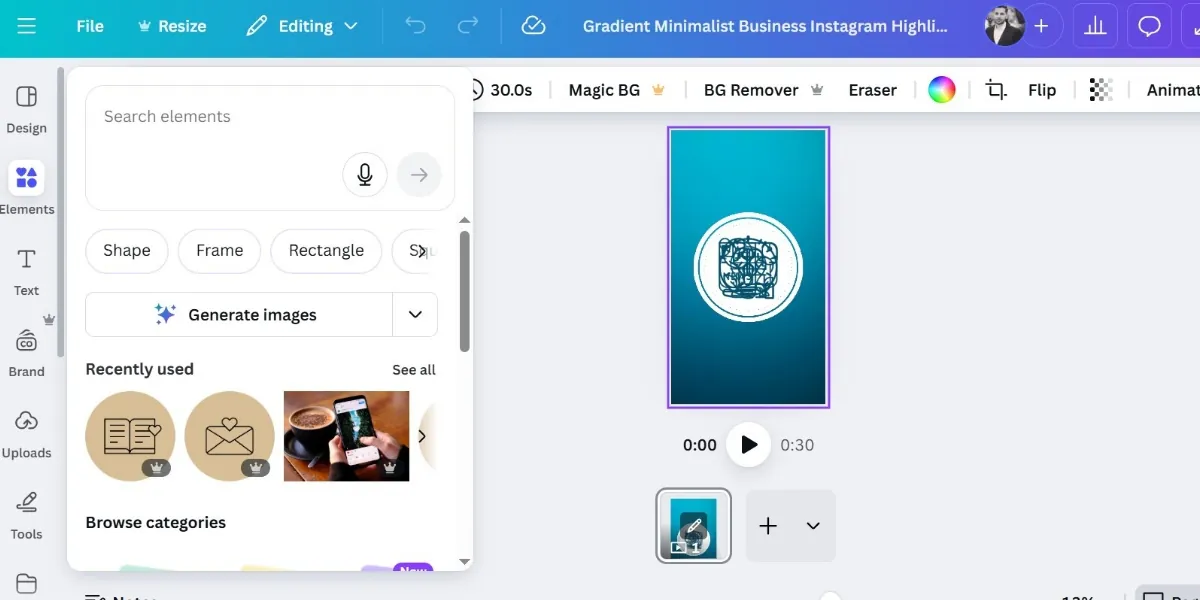Click the Magic BG tool
This screenshot has width=1200, height=600.
point(617,90)
